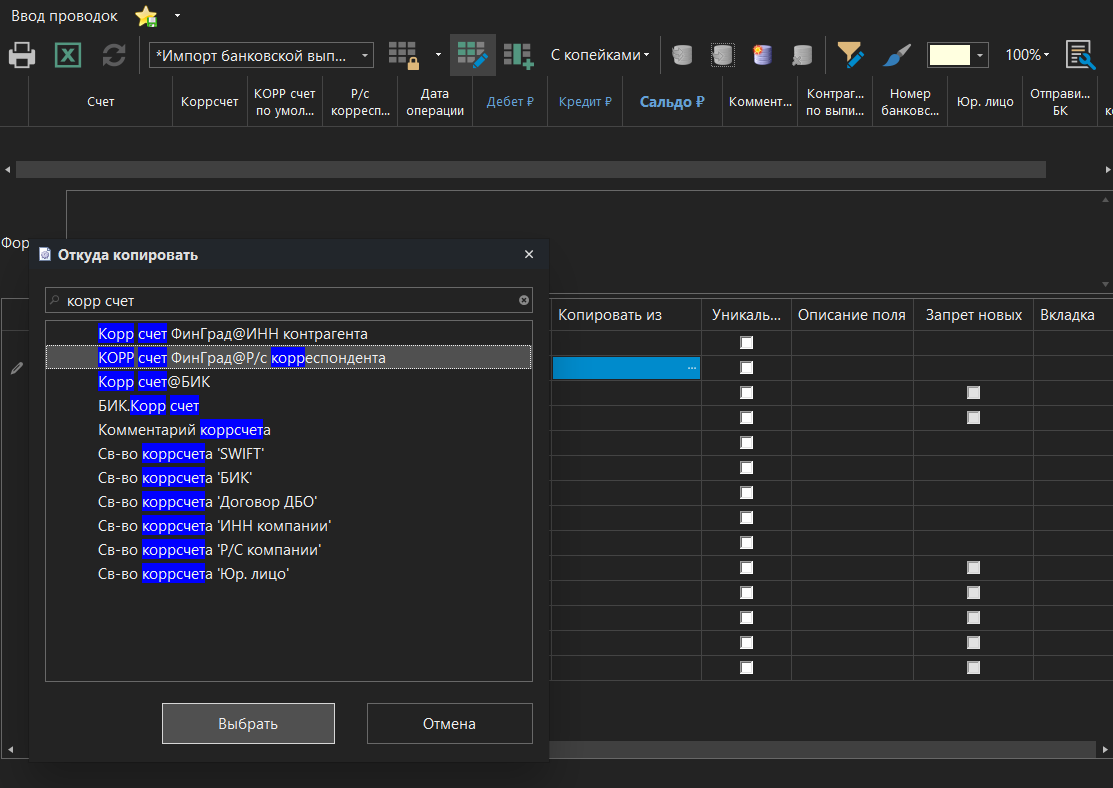Click the Отмена button
1113x788 pixels.
[449, 724]
